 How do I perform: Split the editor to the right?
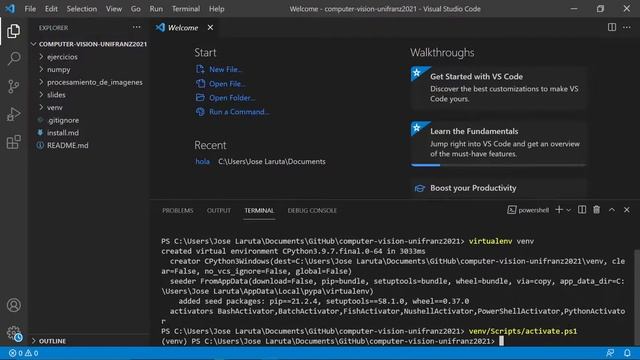(611, 27)
